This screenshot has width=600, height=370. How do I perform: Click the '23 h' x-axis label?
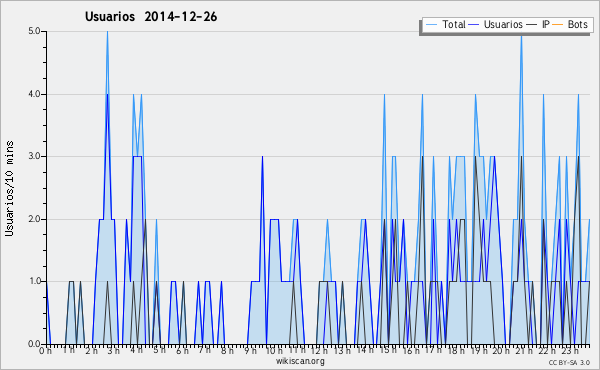coord(569,351)
